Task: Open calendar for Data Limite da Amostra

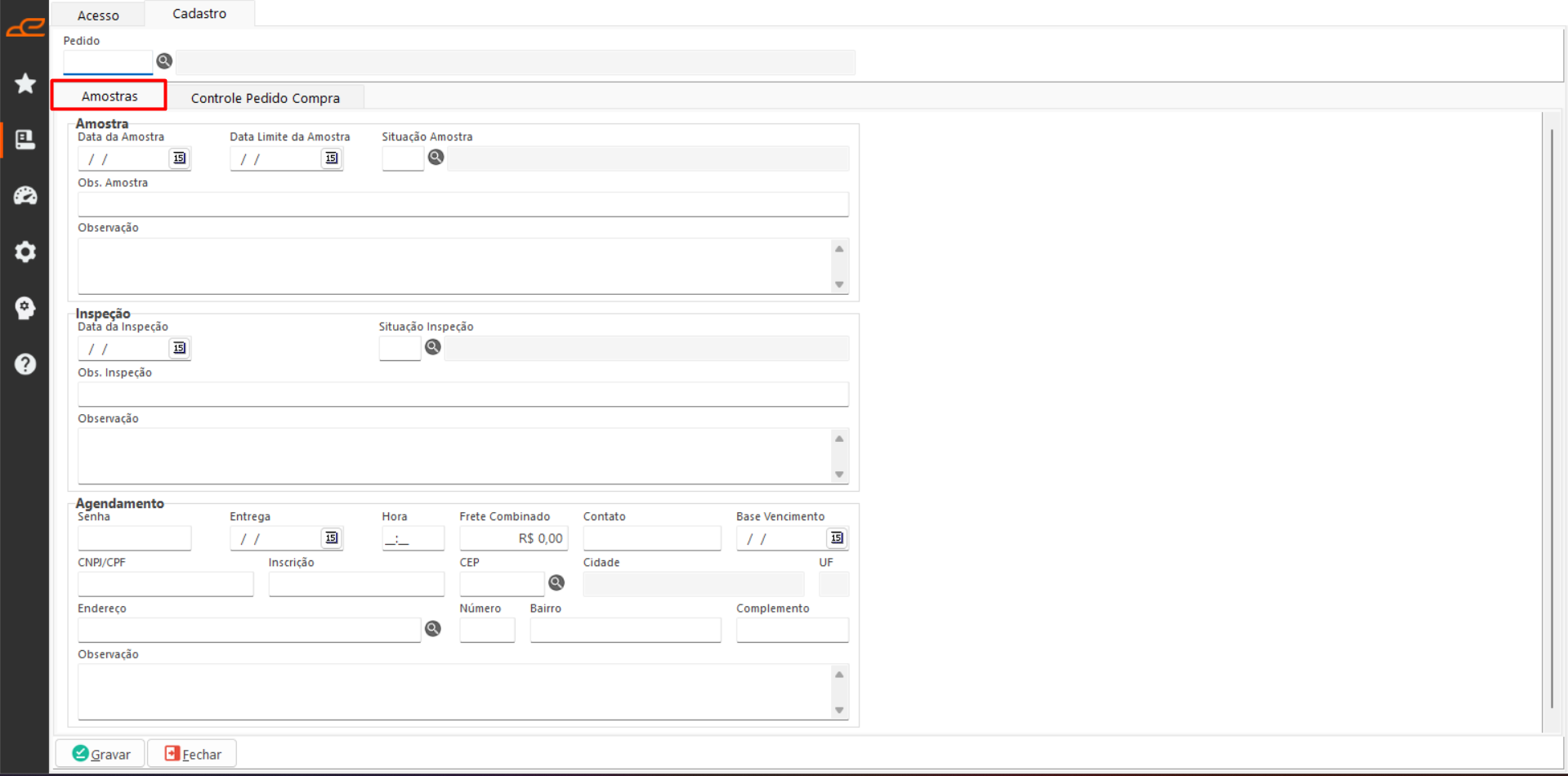Action: point(331,158)
